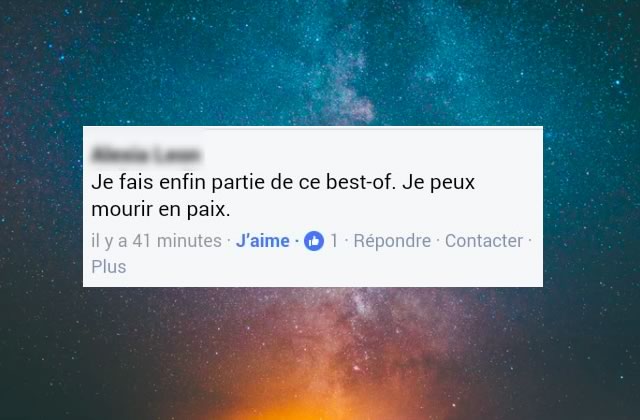The width and height of the screenshot is (640, 420).
Task: Reply using the Répondre link
Action: [x=392, y=241]
